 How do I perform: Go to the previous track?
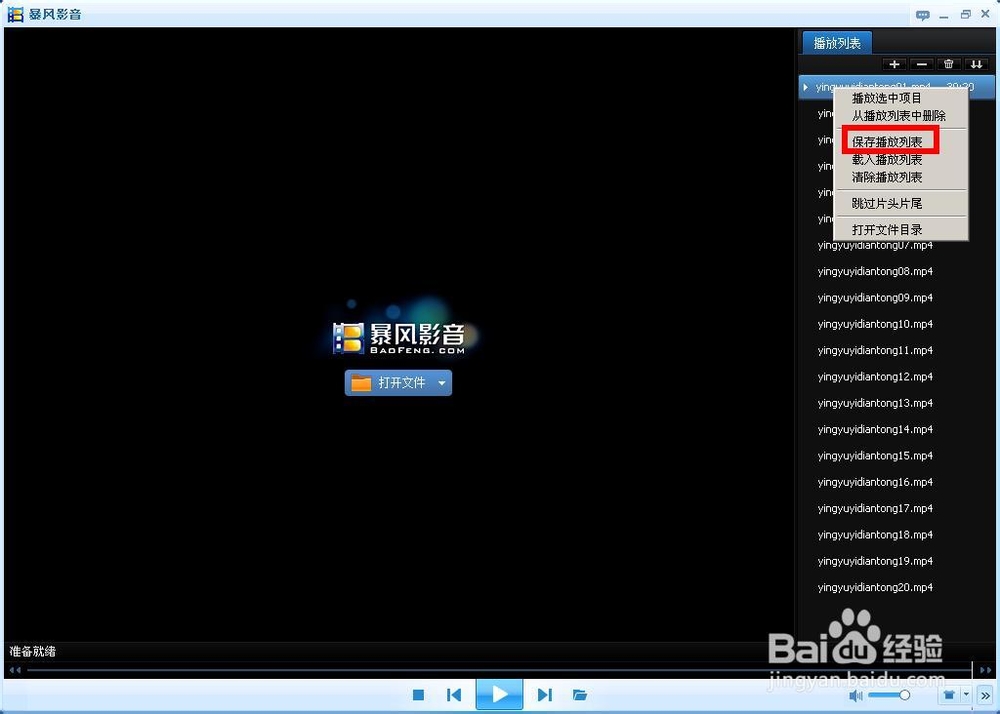pyautogui.click(x=454, y=695)
